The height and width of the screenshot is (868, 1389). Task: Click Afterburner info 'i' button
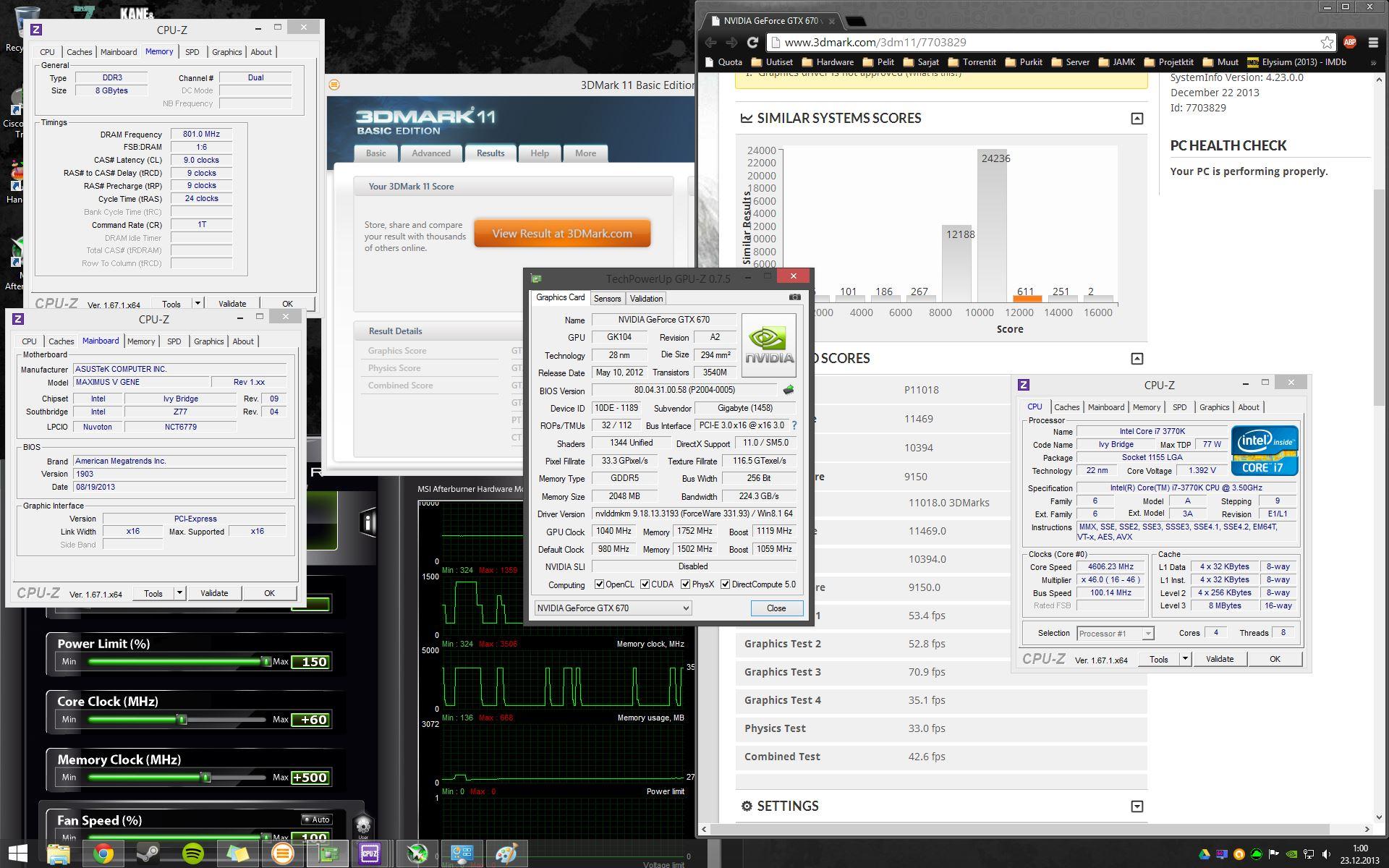(x=368, y=522)
